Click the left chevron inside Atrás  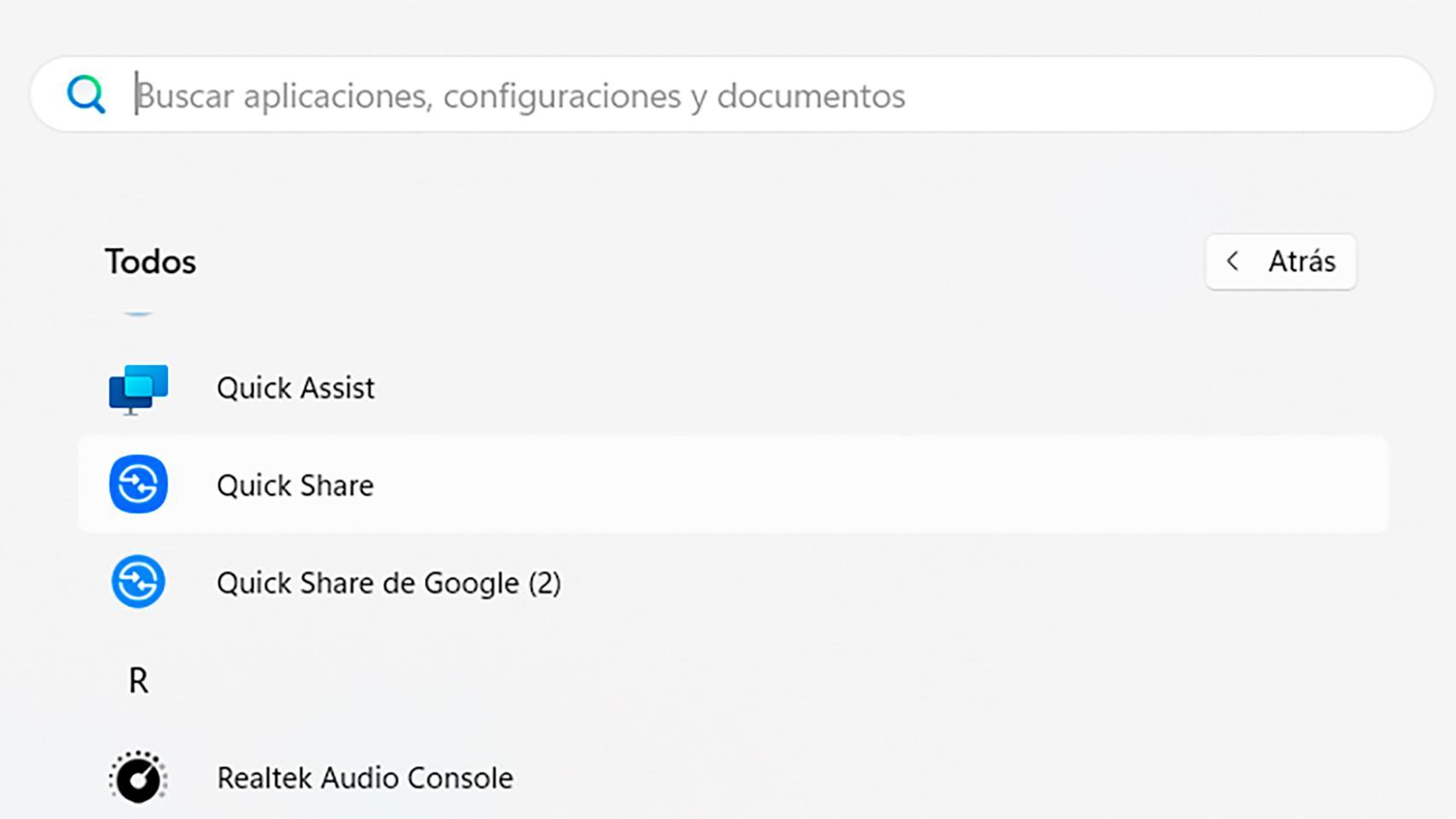tap(1232, 261)
